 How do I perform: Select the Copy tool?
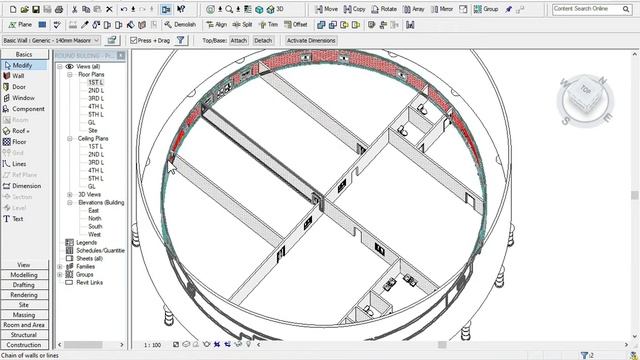click(x=354, y=9)
